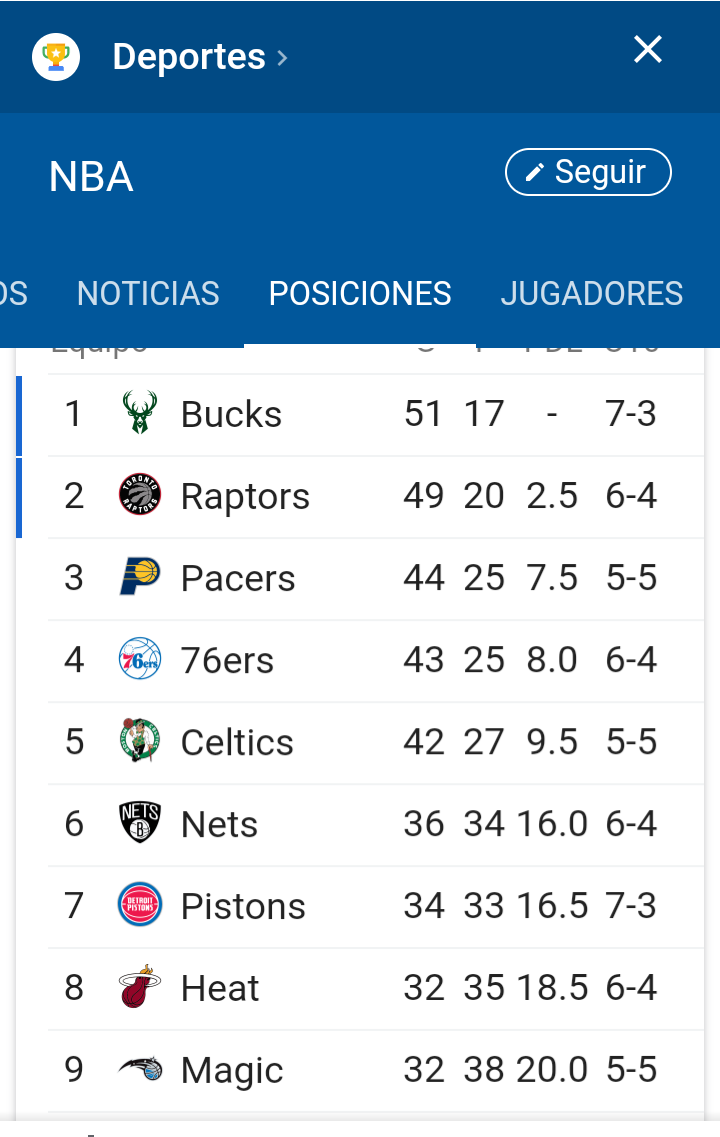Open the Raptors team name

point(245,497)
